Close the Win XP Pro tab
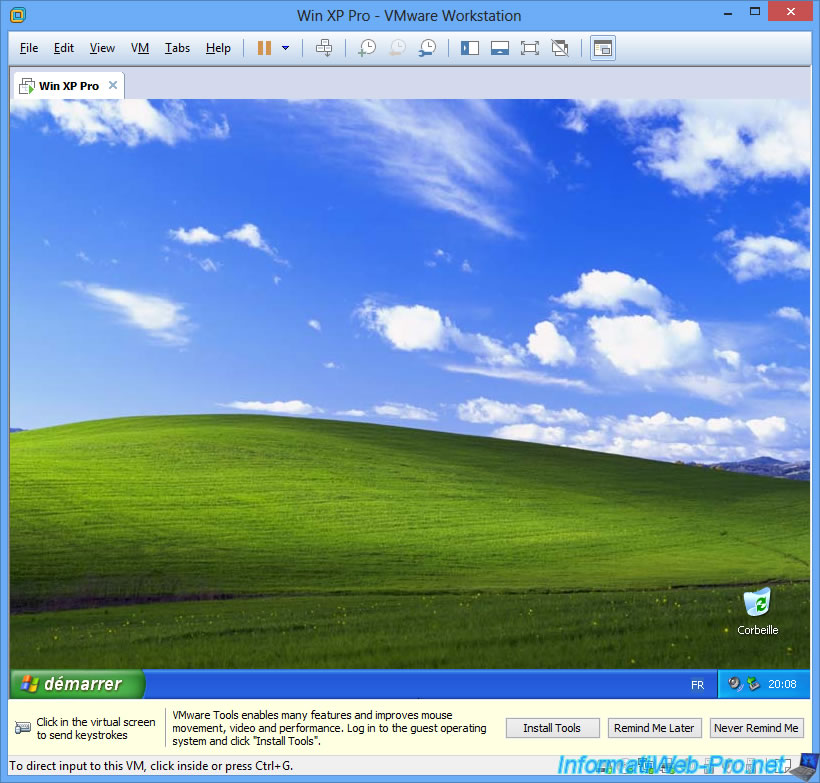This screenshot has width=820, height=783. [x=113, y=85]
